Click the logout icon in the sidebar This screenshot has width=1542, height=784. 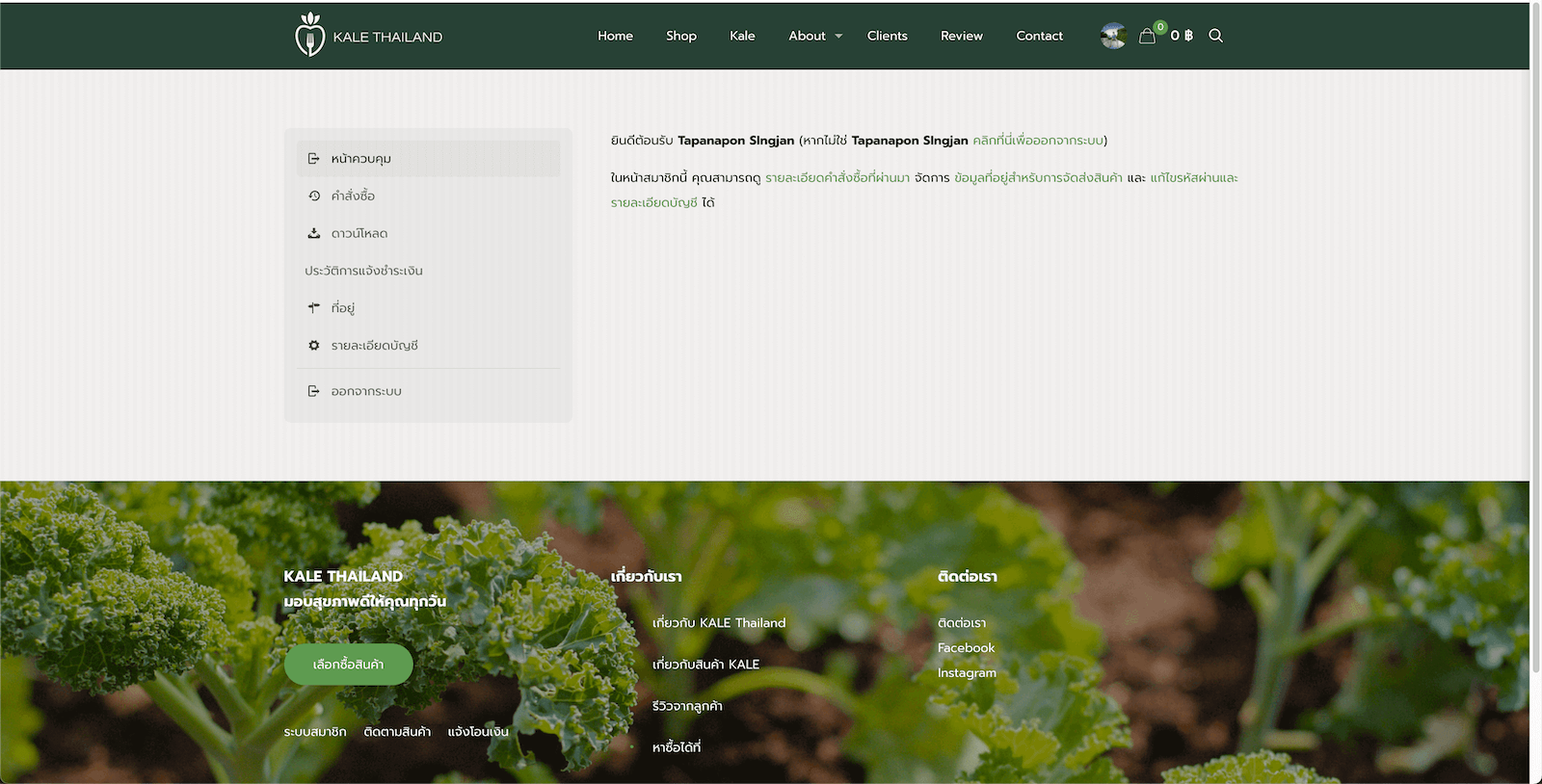coord(313,391)
